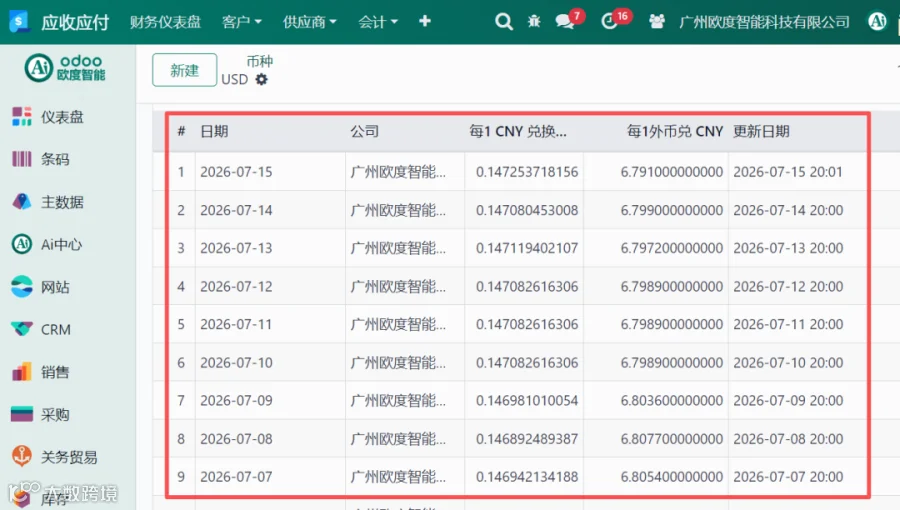This screenshot has width=900, height=510.
Task: Expand the 会计 dropdown menu
Action: pyautogui.click(x=378, y=22)
